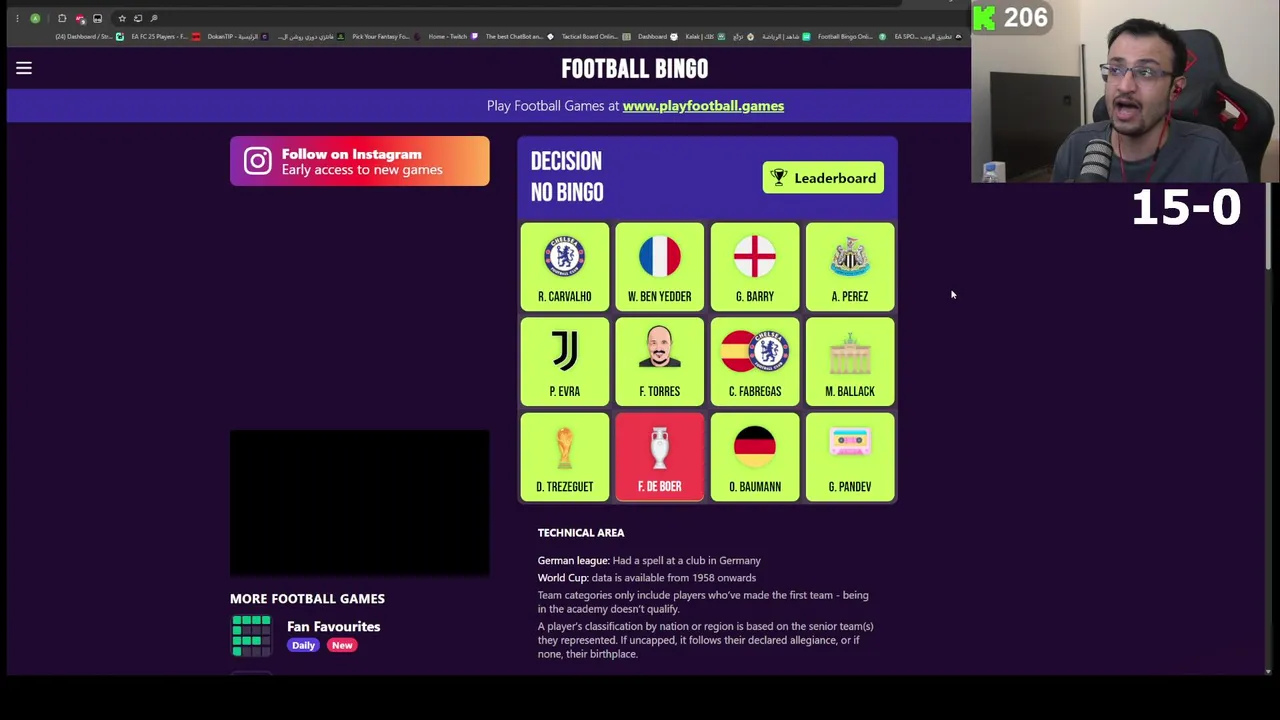Click the trophy icon on Leaderboard
The width and height of the screenshot is (1280, 720).
click(779, 178)
